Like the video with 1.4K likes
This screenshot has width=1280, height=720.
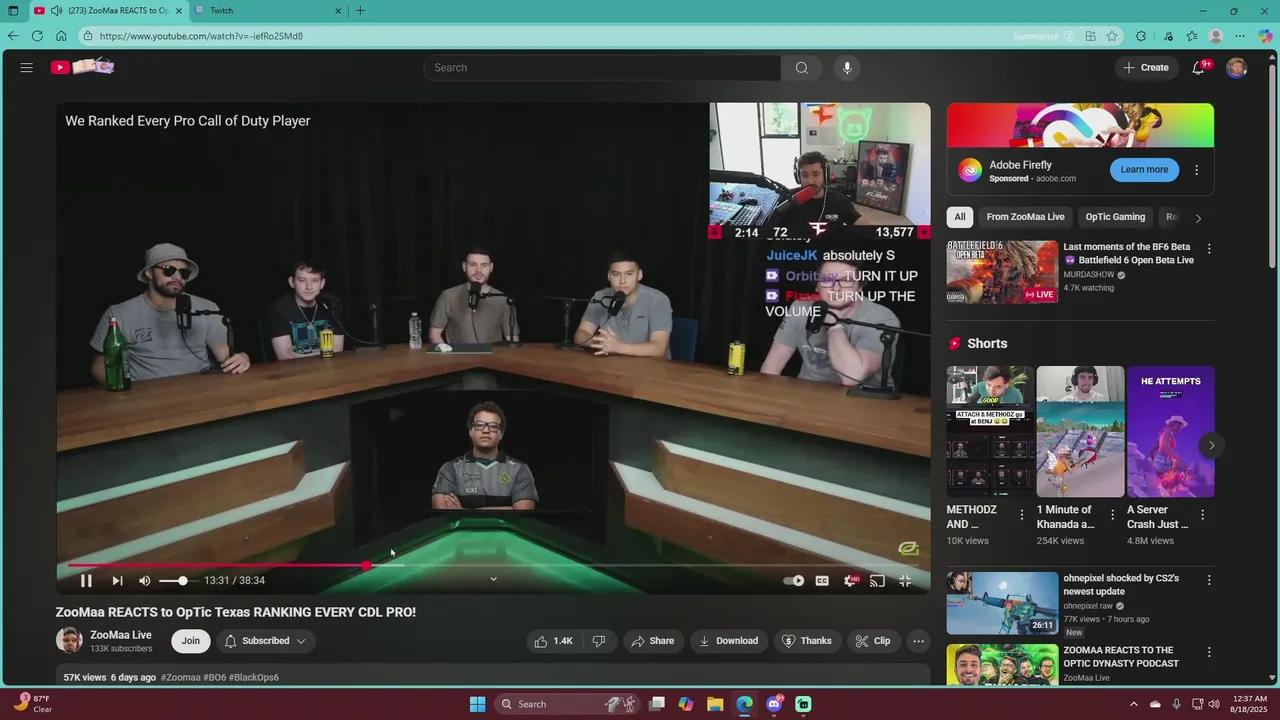553,641
